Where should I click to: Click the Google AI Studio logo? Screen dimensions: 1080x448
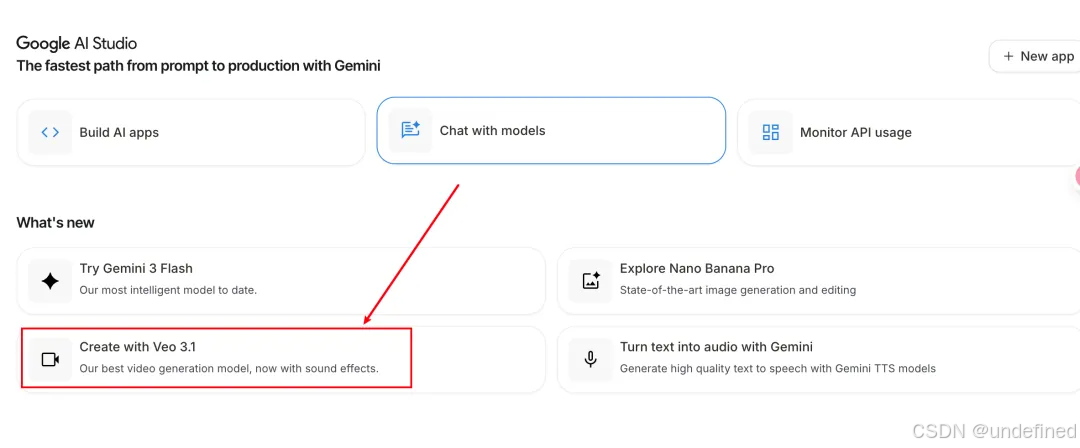pyautogui.click(x=76, y=43)
